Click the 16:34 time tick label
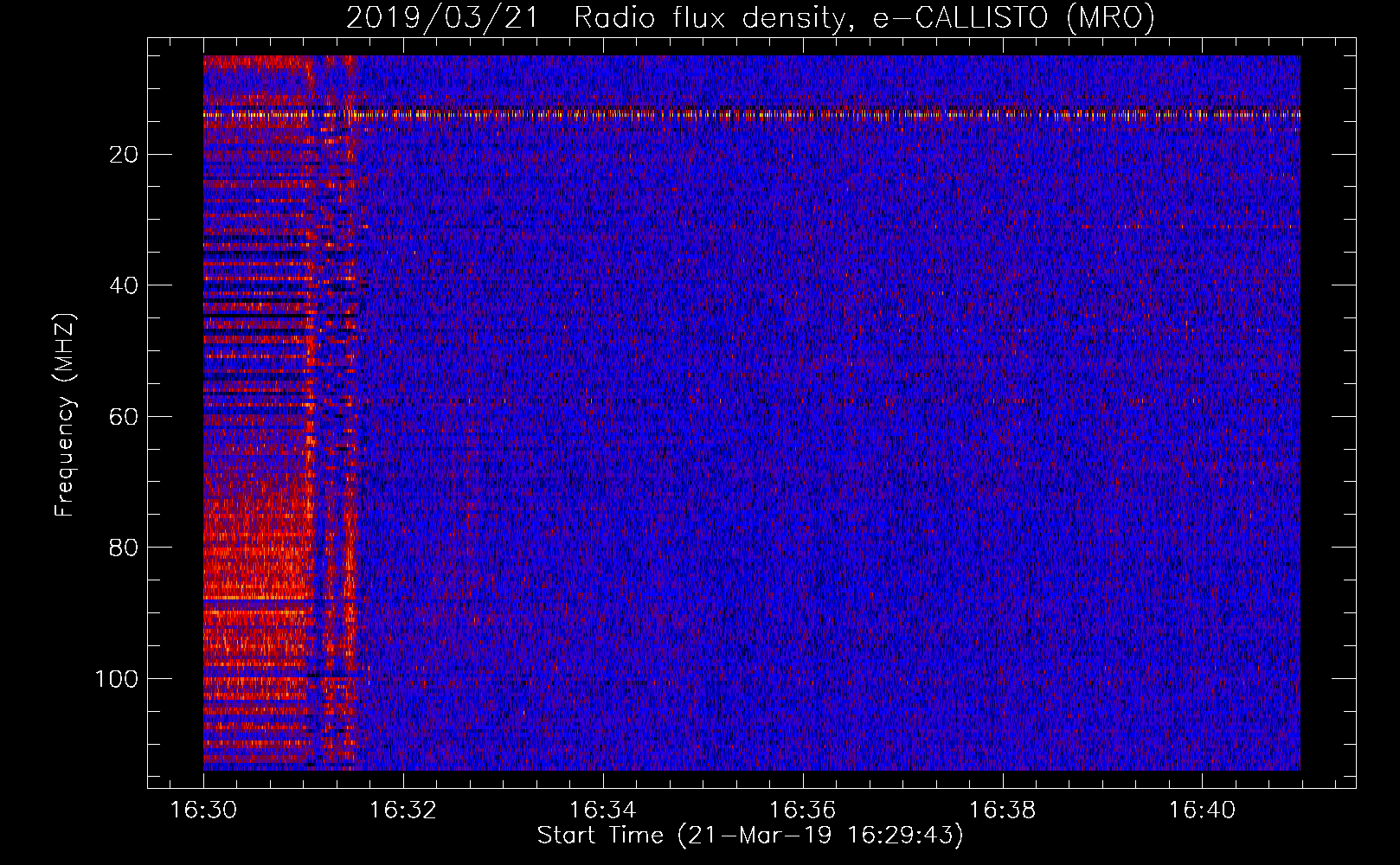 coord(603,810)
